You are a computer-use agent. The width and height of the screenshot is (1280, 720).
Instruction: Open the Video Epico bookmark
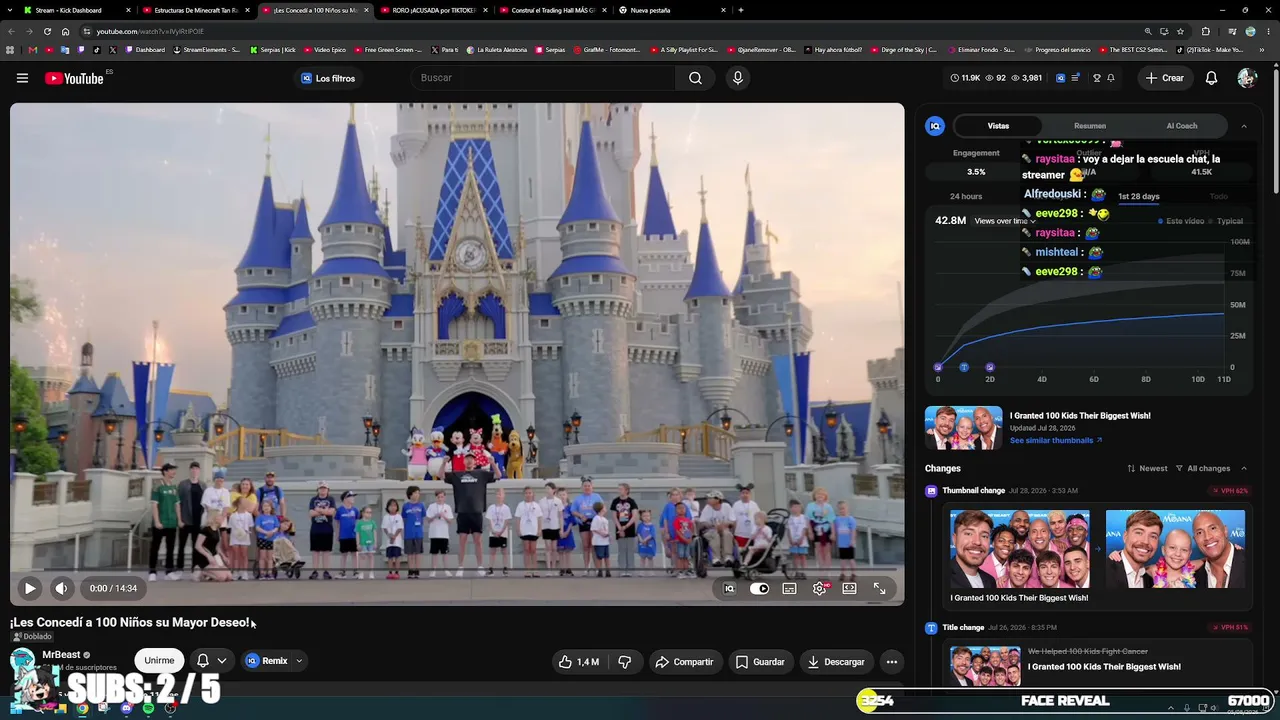click(325, 50)
